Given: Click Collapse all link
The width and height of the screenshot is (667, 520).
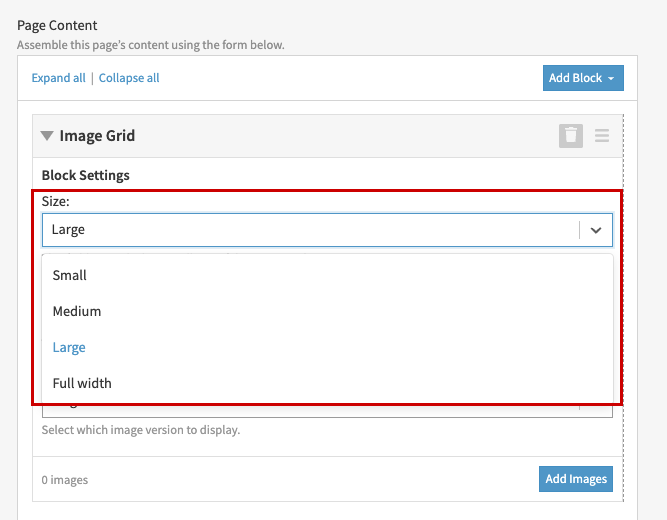Looking at the screenshot, I should pyautogui.click(x=129, y=78).
